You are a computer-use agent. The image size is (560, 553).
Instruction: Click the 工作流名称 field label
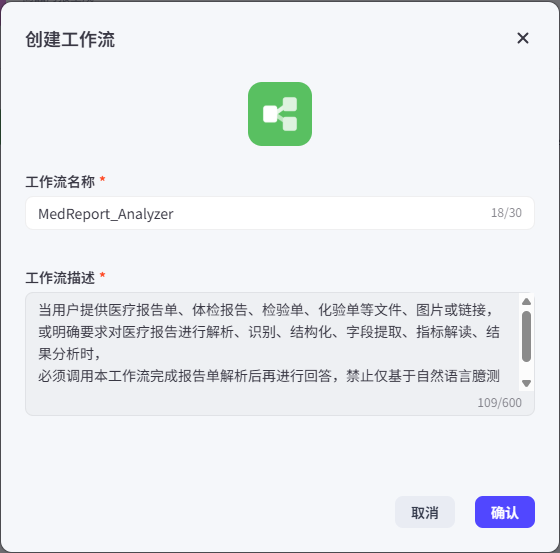point(60,181)
